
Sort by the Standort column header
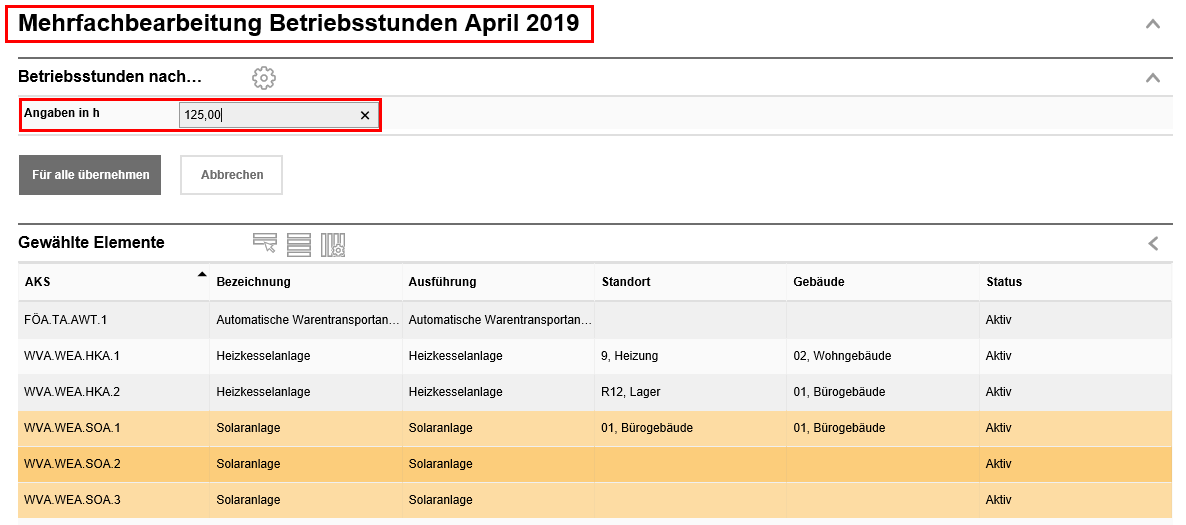(x=626, y=282)
